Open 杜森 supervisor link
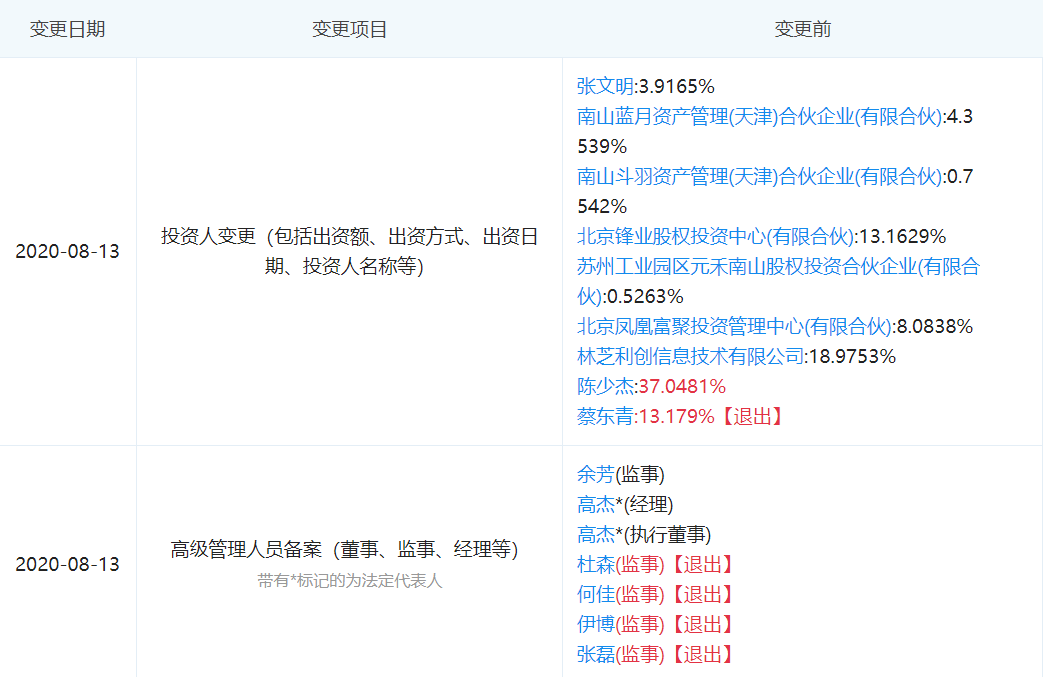This screenshot has width=1043, height=677. (595, 565)
